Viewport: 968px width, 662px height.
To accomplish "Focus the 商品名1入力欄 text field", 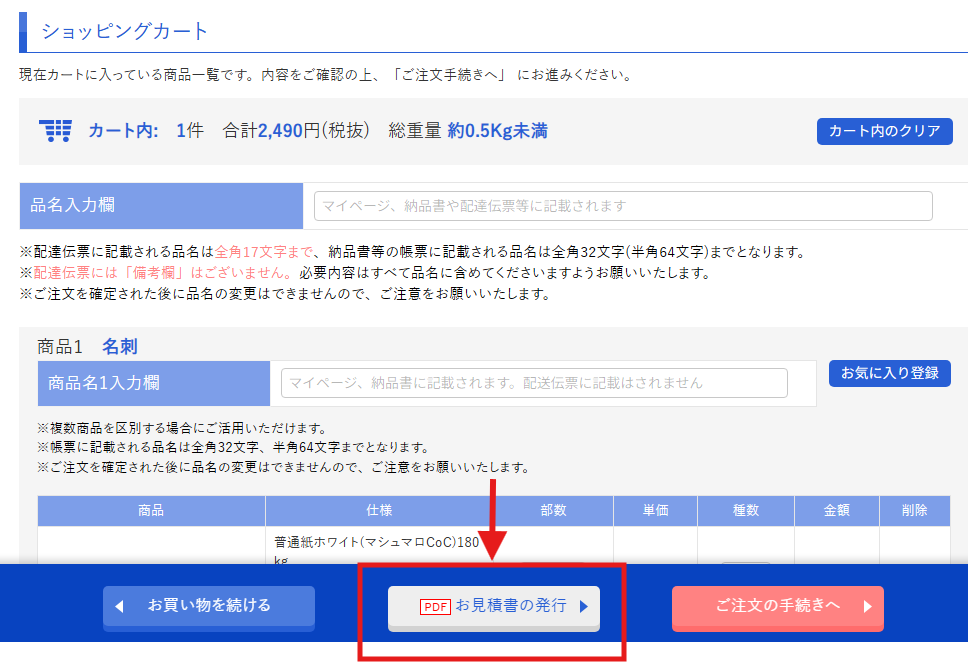I will [x=534, y=383].
